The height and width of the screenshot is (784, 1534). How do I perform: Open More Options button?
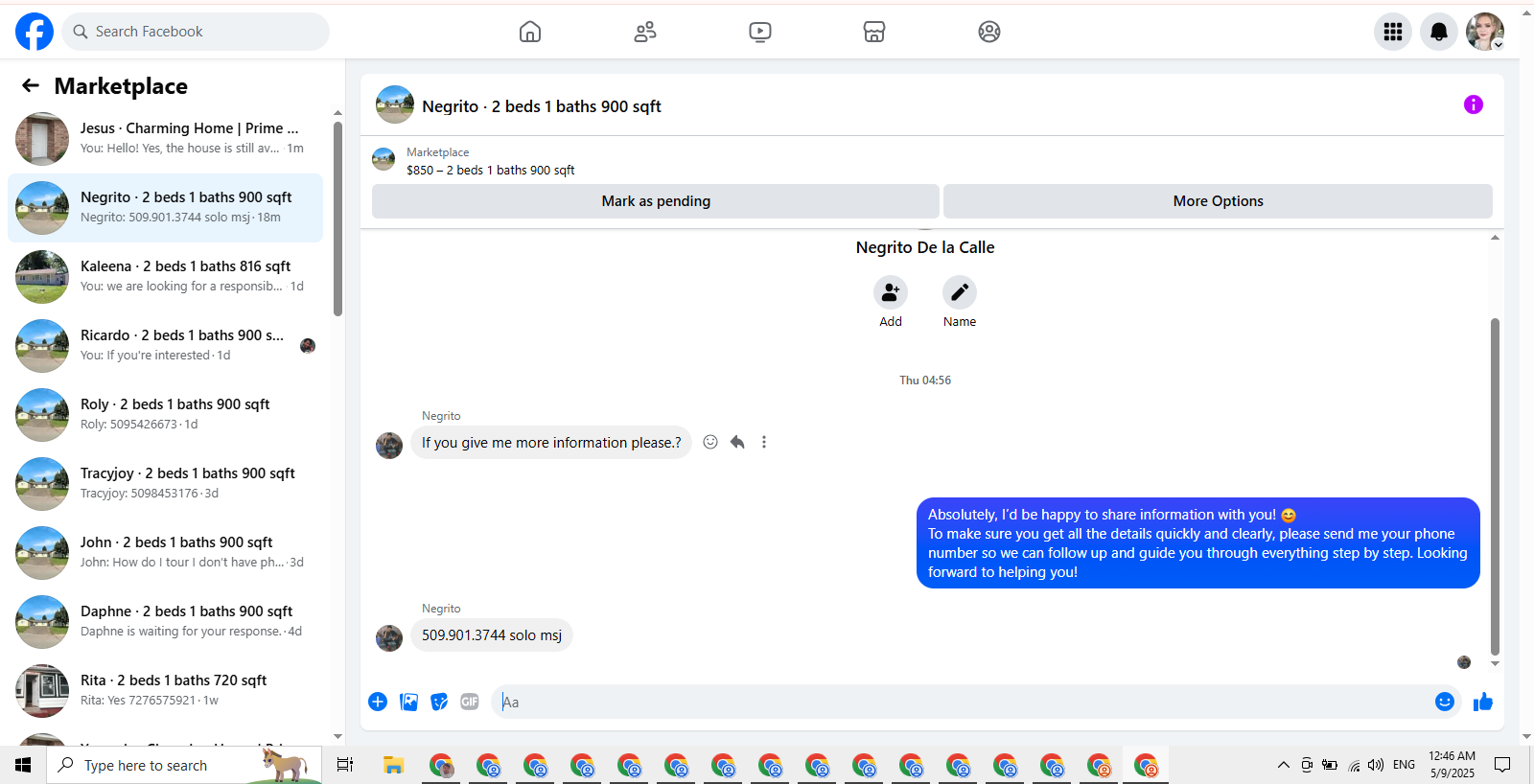[x=1218, y=201]
